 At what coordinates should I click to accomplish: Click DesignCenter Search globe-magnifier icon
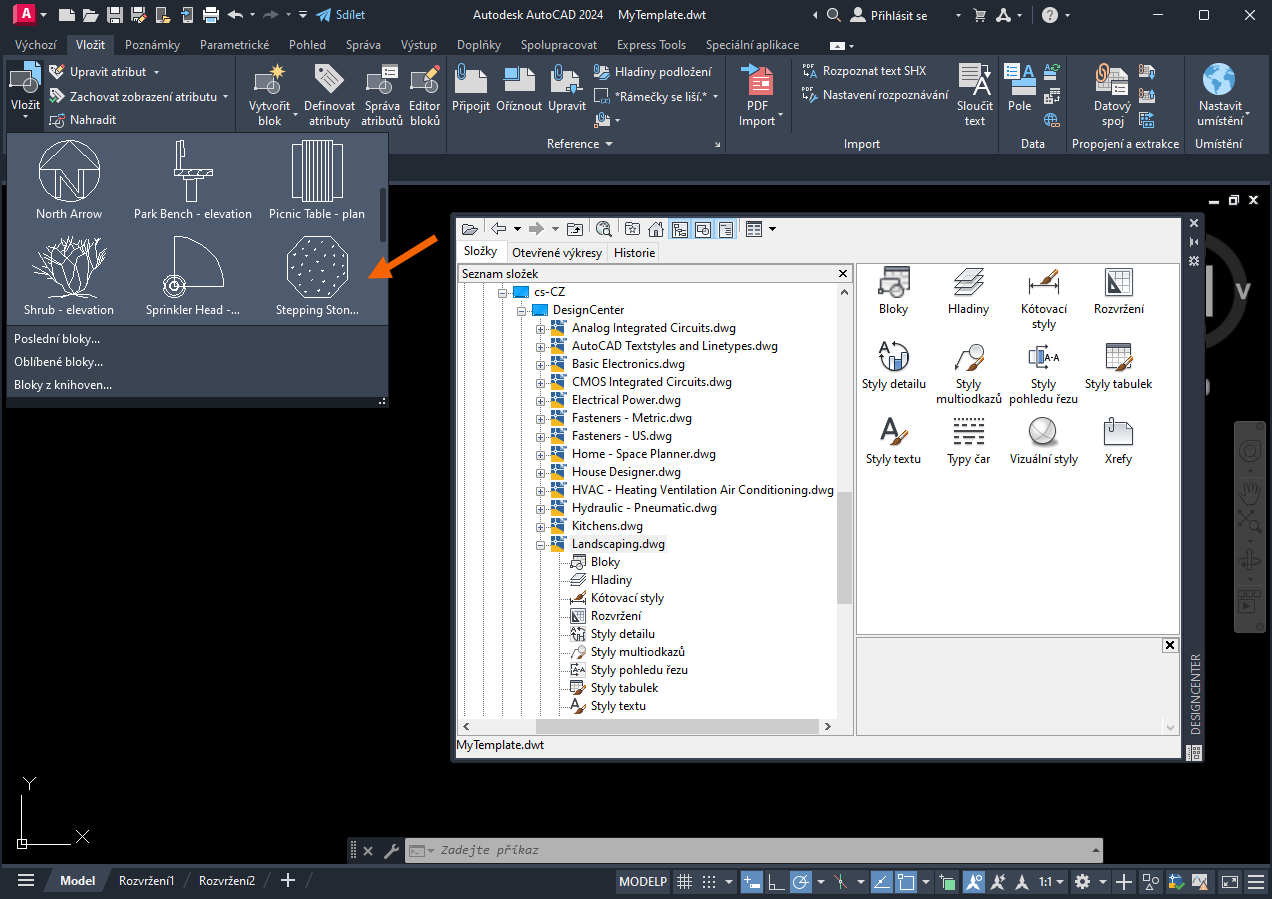(x=604, y=229)
